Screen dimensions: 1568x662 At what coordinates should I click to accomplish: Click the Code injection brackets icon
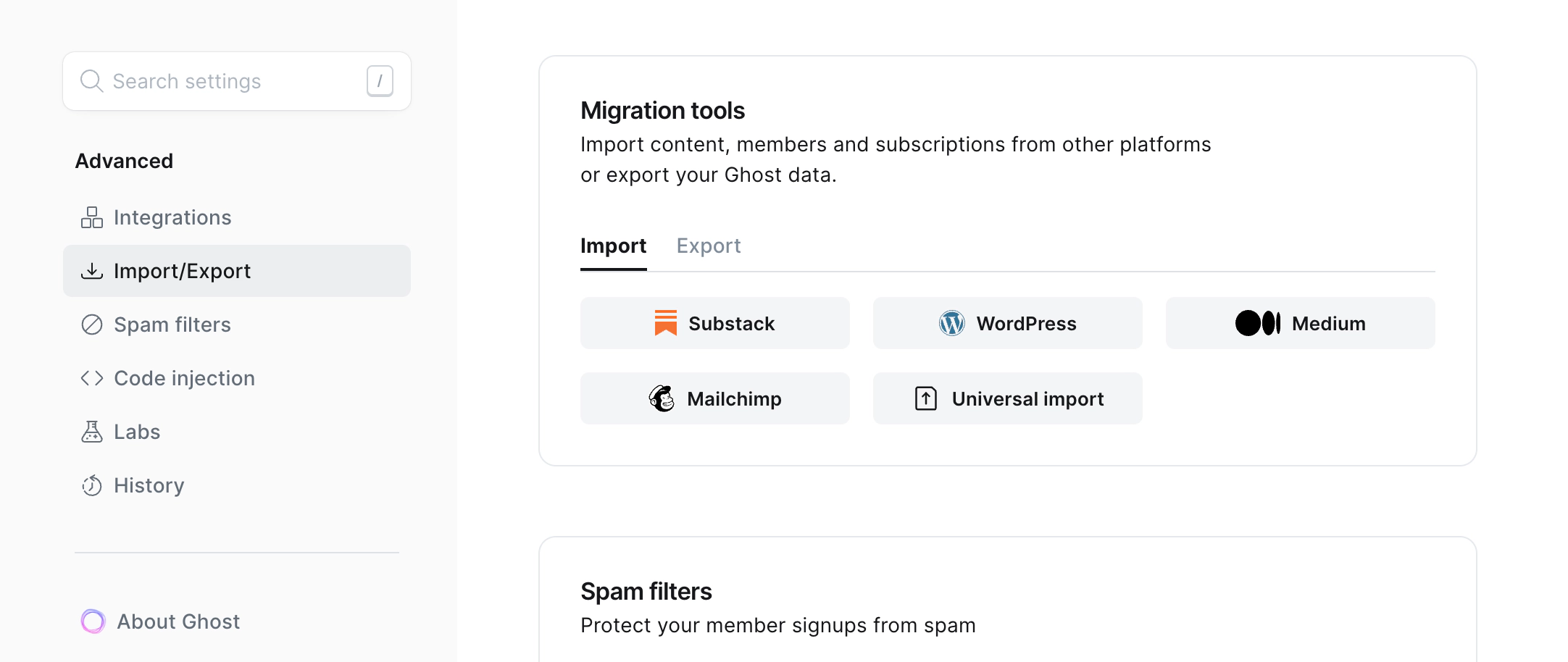pos(92,378)
